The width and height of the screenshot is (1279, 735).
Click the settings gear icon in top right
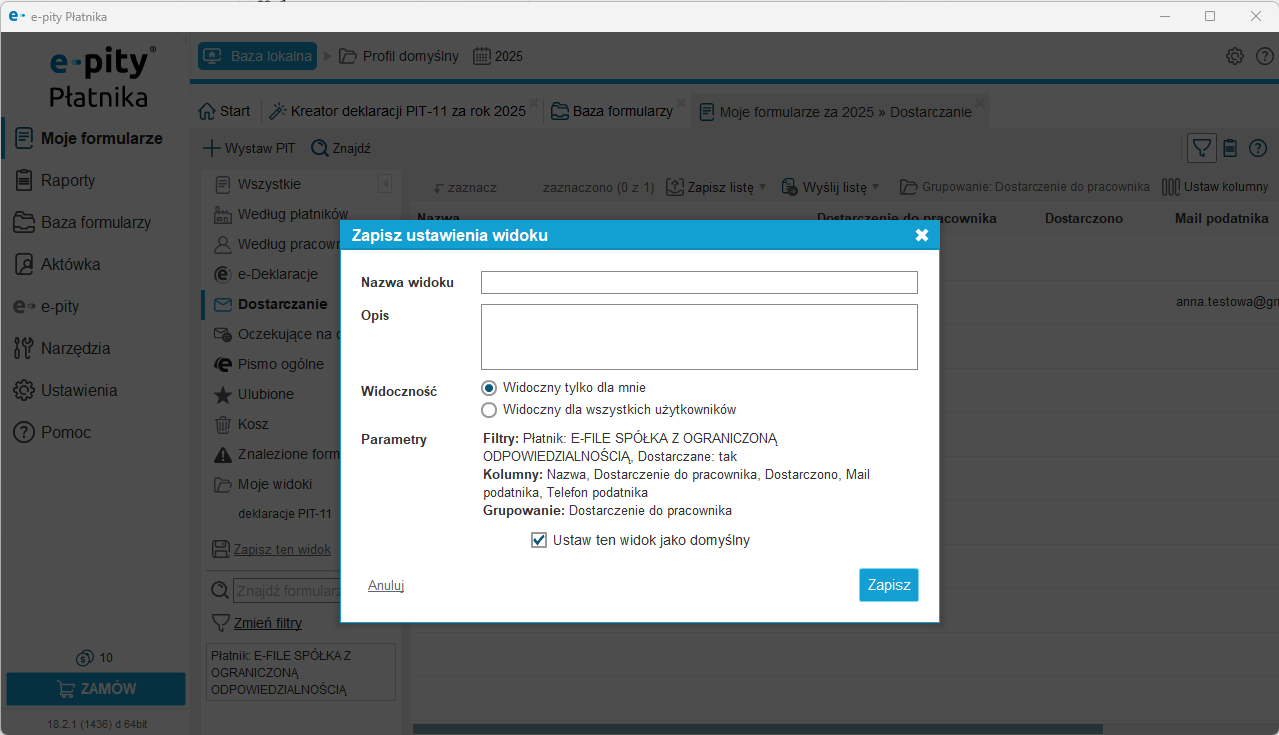click(1235, 56)
